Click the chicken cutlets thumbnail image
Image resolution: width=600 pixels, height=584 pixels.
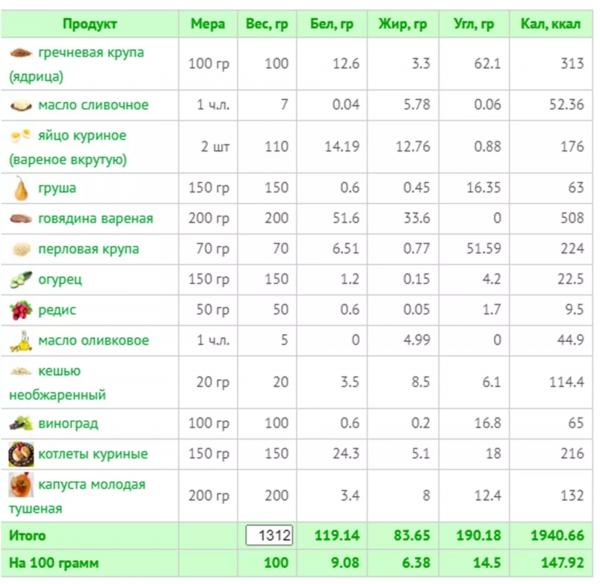pos(21,454)
